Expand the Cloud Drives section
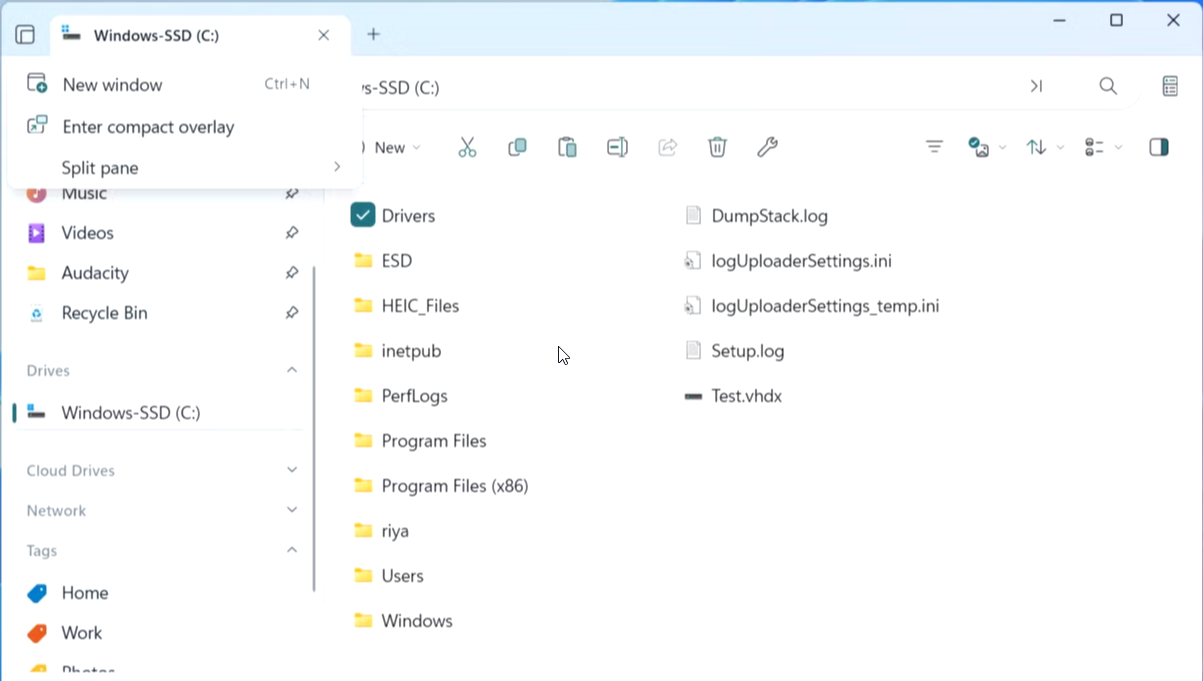The height and width of the screenshot is (681, 1203). tap(291, 470)
